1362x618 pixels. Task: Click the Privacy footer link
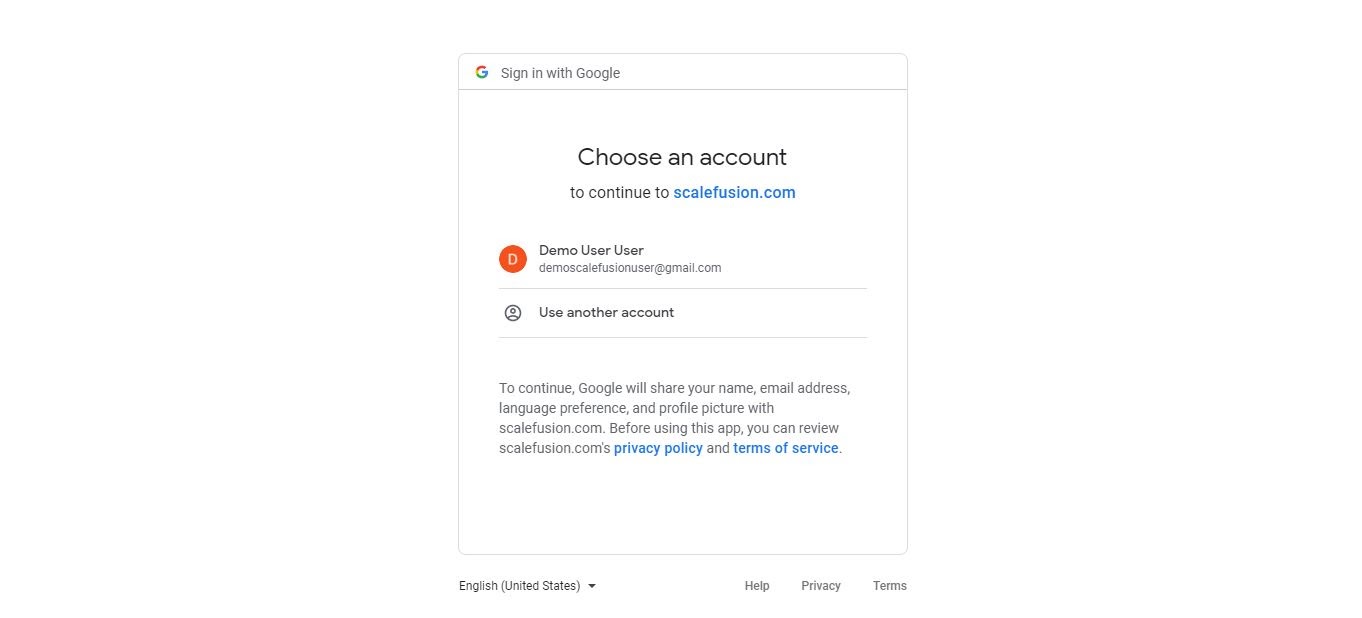[x=821, y=586]
